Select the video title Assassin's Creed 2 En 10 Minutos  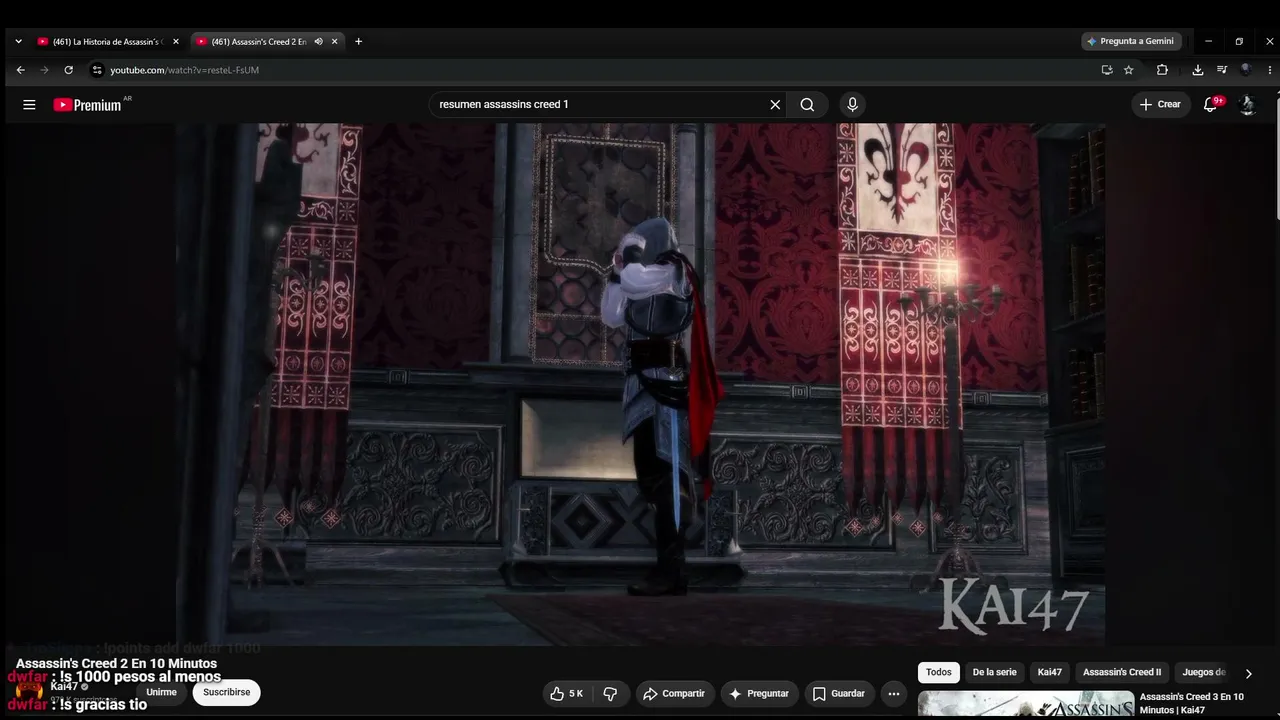pos(116,663)
